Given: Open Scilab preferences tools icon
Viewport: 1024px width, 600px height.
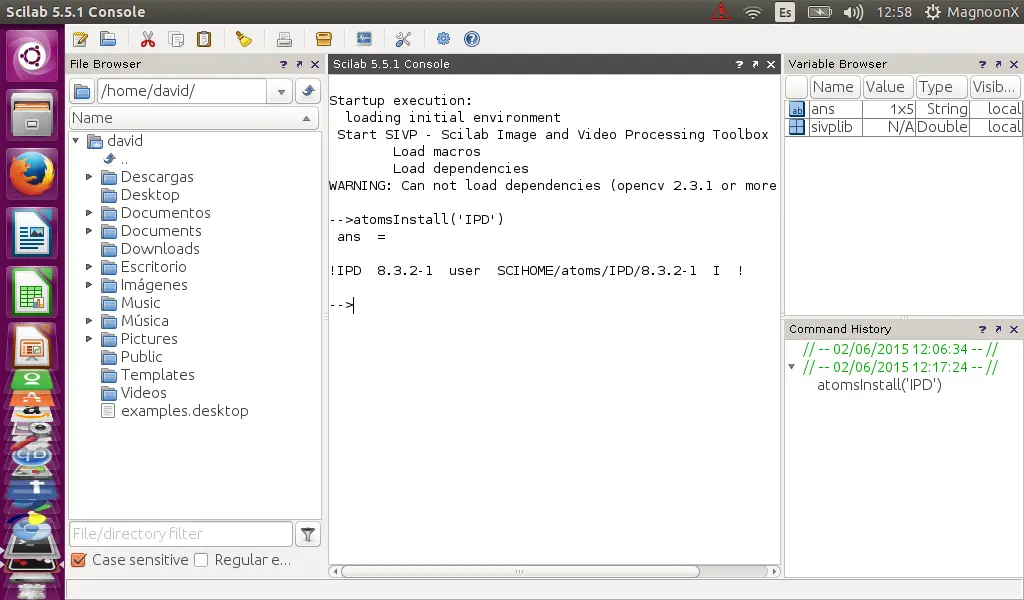Looking at the screenshot, I should (403, 39).
